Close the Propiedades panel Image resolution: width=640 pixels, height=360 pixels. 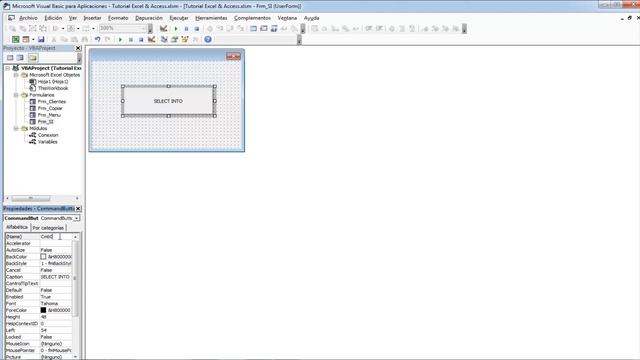(x=78, y=209)
